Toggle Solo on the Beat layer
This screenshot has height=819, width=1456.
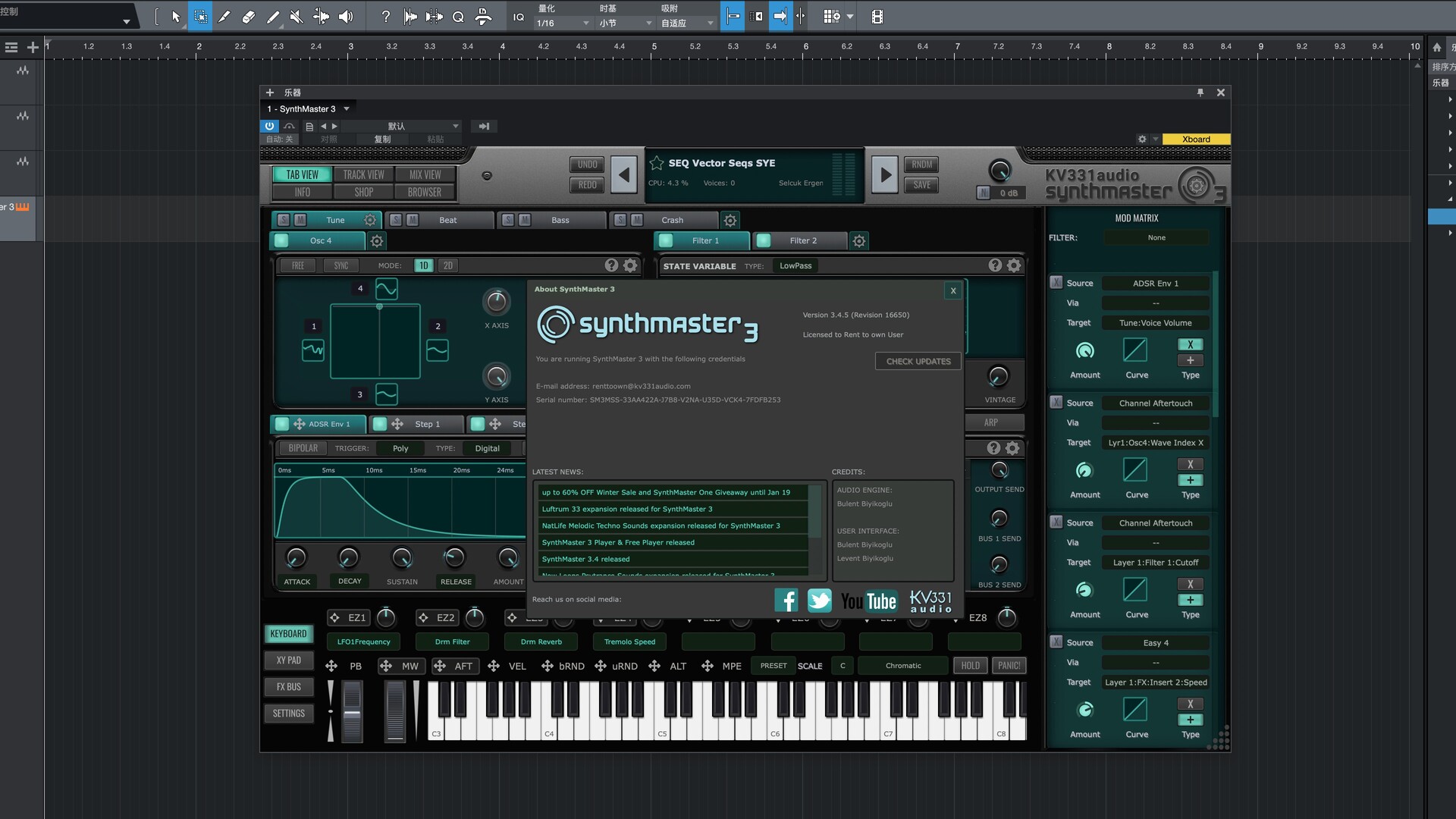pyautogui.click(x=394, y=220)
